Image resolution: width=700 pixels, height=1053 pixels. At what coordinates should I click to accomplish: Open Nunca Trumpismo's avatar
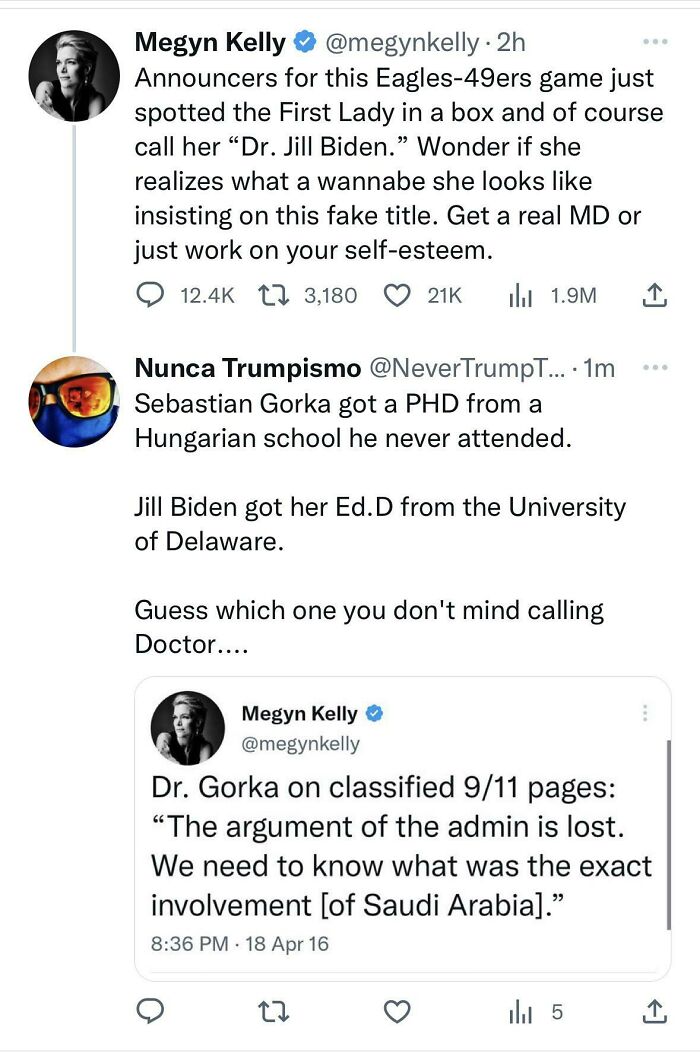[x=74, y=400]
